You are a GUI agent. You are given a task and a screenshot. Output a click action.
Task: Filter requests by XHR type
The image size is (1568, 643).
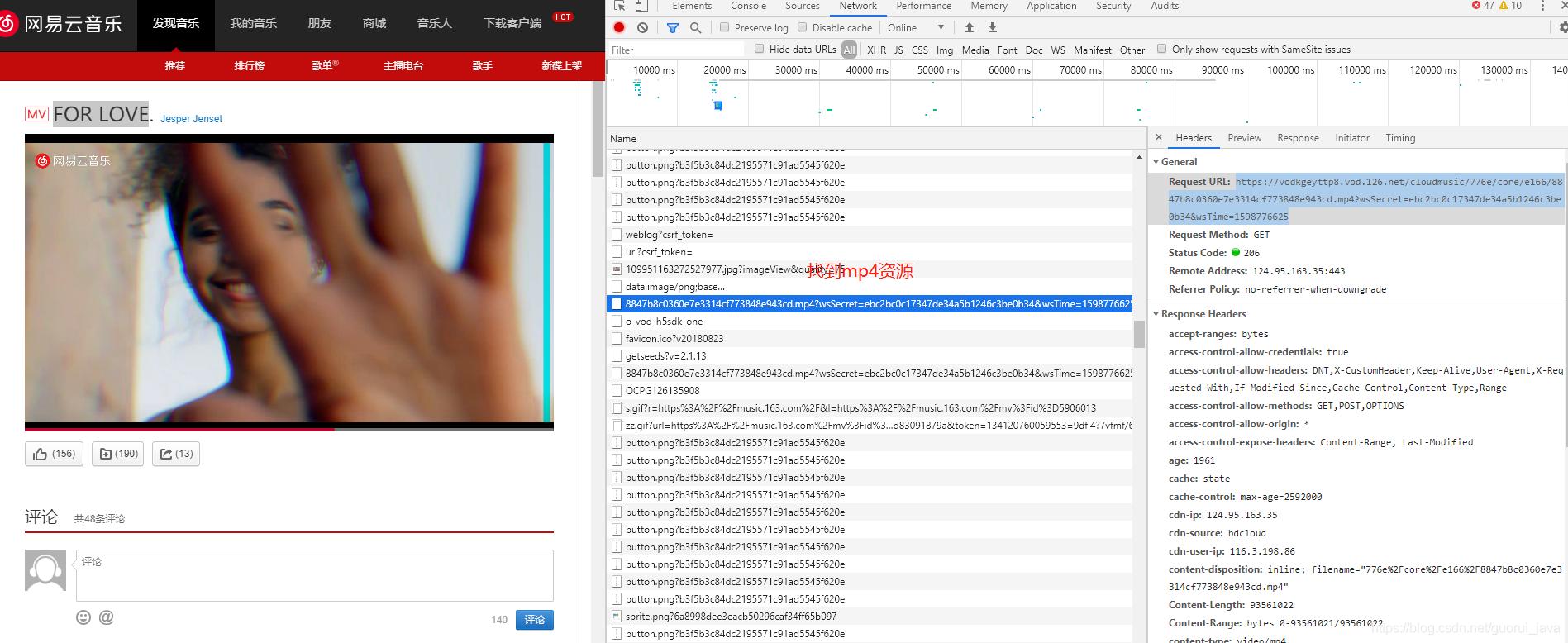(x=876, y=50)
